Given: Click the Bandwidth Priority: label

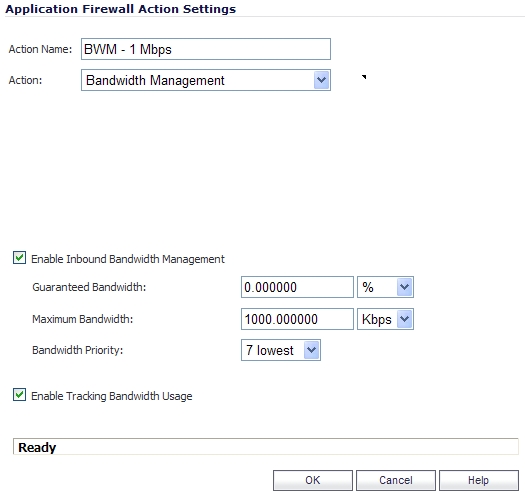Looking at the screenshot, I should pos(77,350).
